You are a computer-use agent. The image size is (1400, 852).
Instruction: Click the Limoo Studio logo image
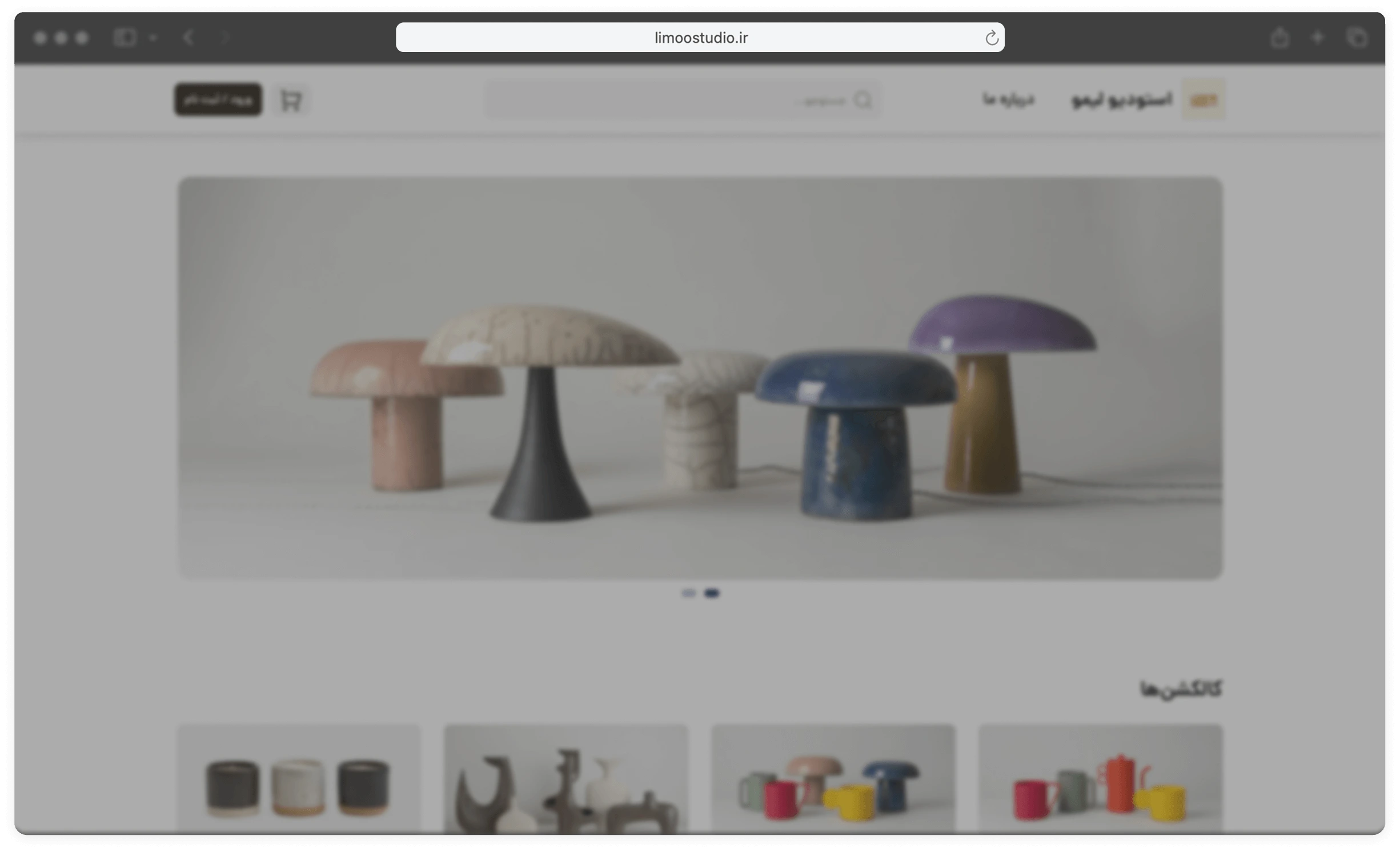(1203, 99)
